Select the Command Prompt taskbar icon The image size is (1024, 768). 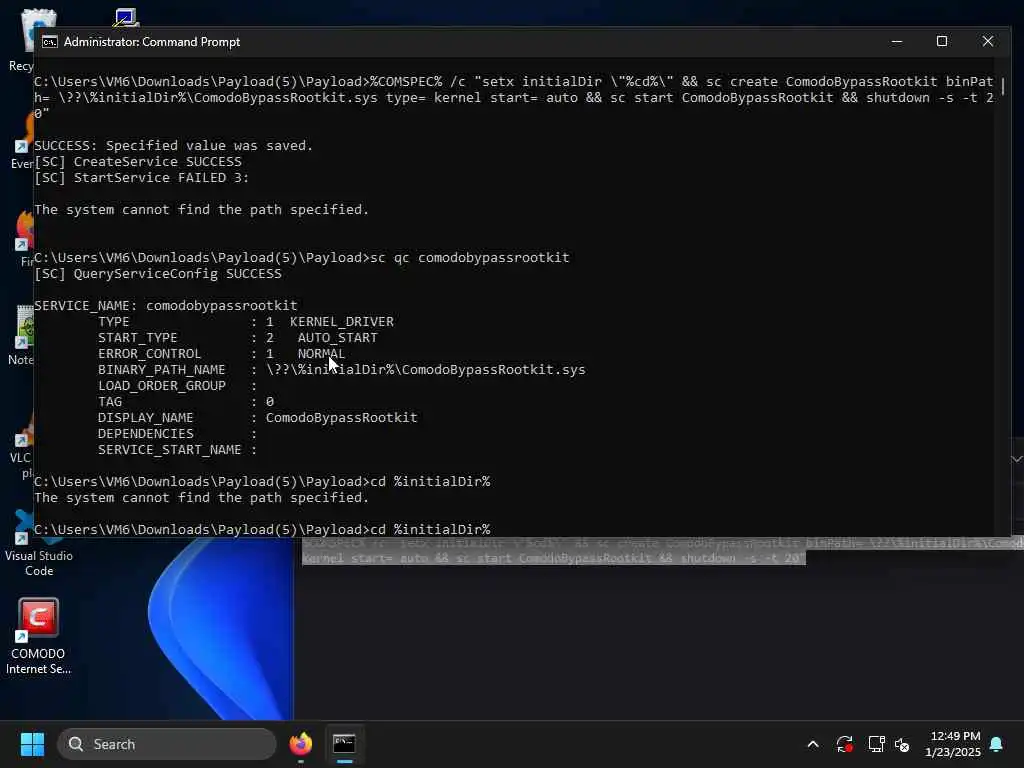(x=344, y=744)
